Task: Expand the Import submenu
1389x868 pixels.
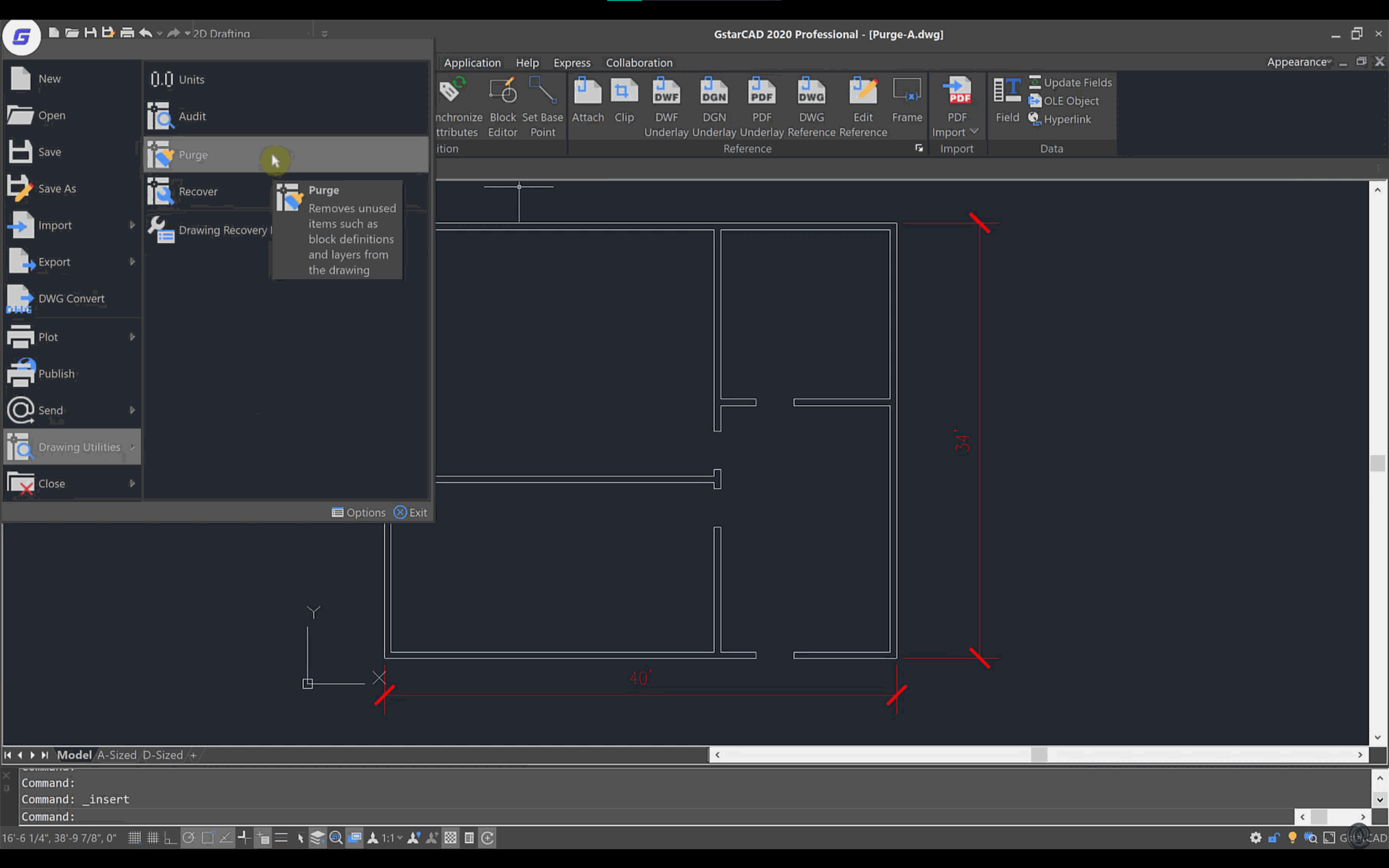Action: click(x=132, y=225)
